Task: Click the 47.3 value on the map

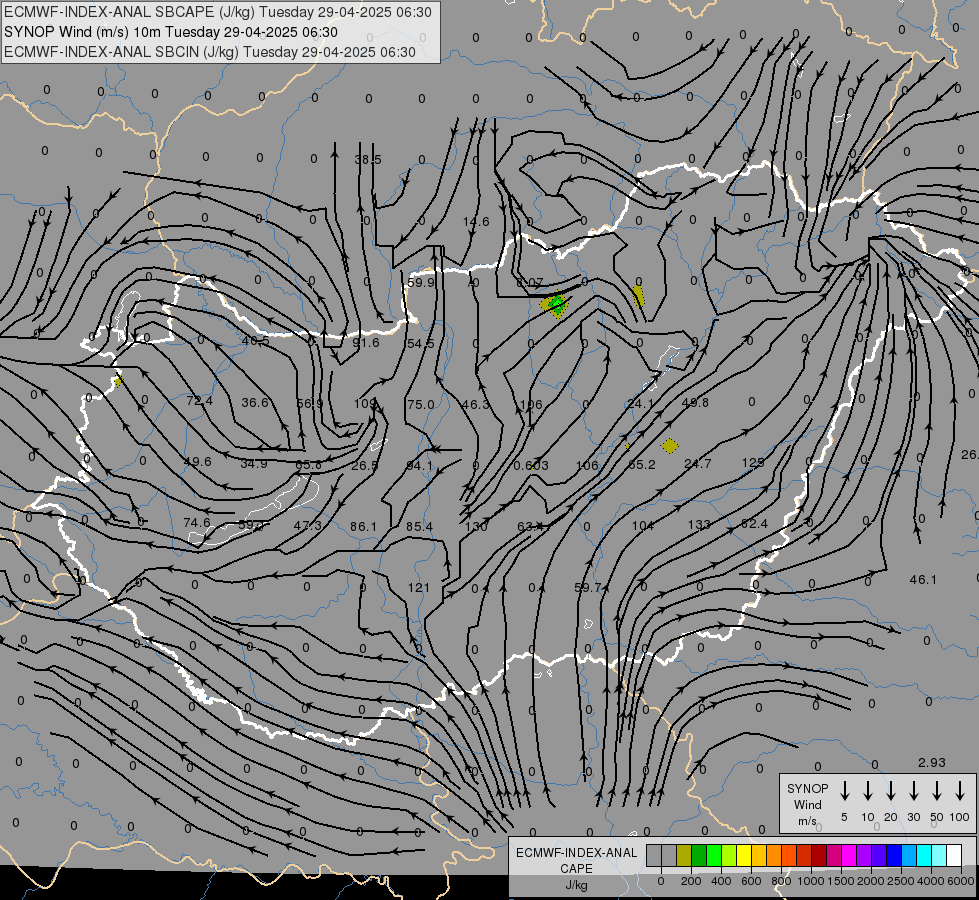Action: (307, 525)
